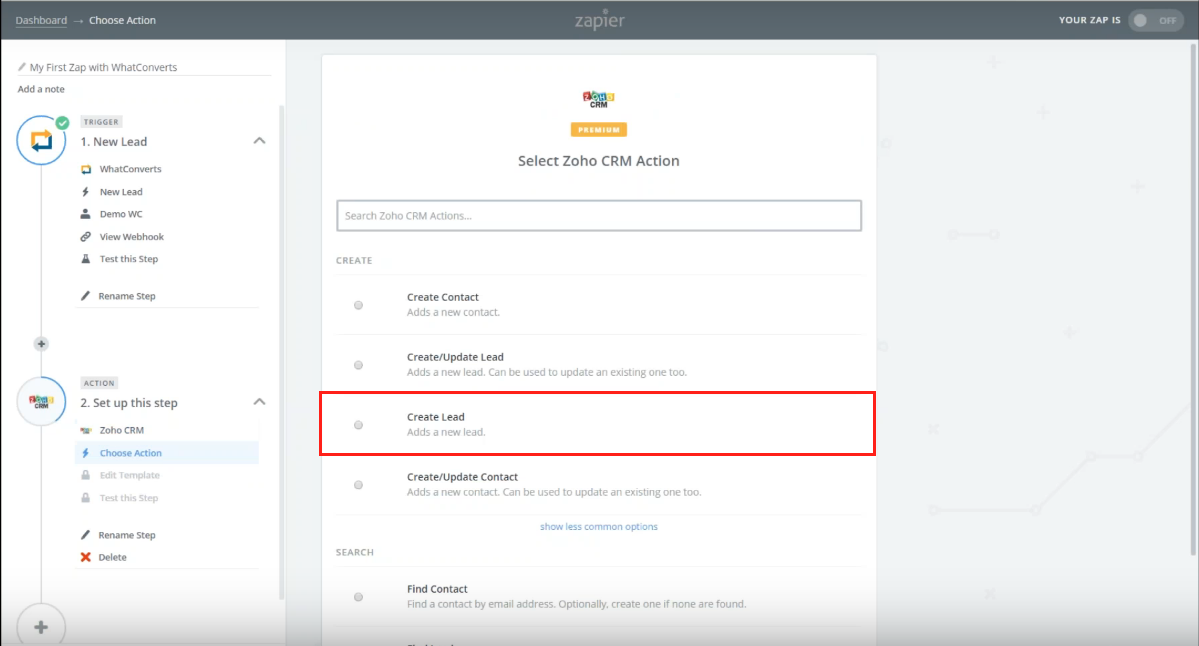Click the WhatConverts app icon in trigger list
This screenshot has width=1199, height=646.
coord(86,169)
